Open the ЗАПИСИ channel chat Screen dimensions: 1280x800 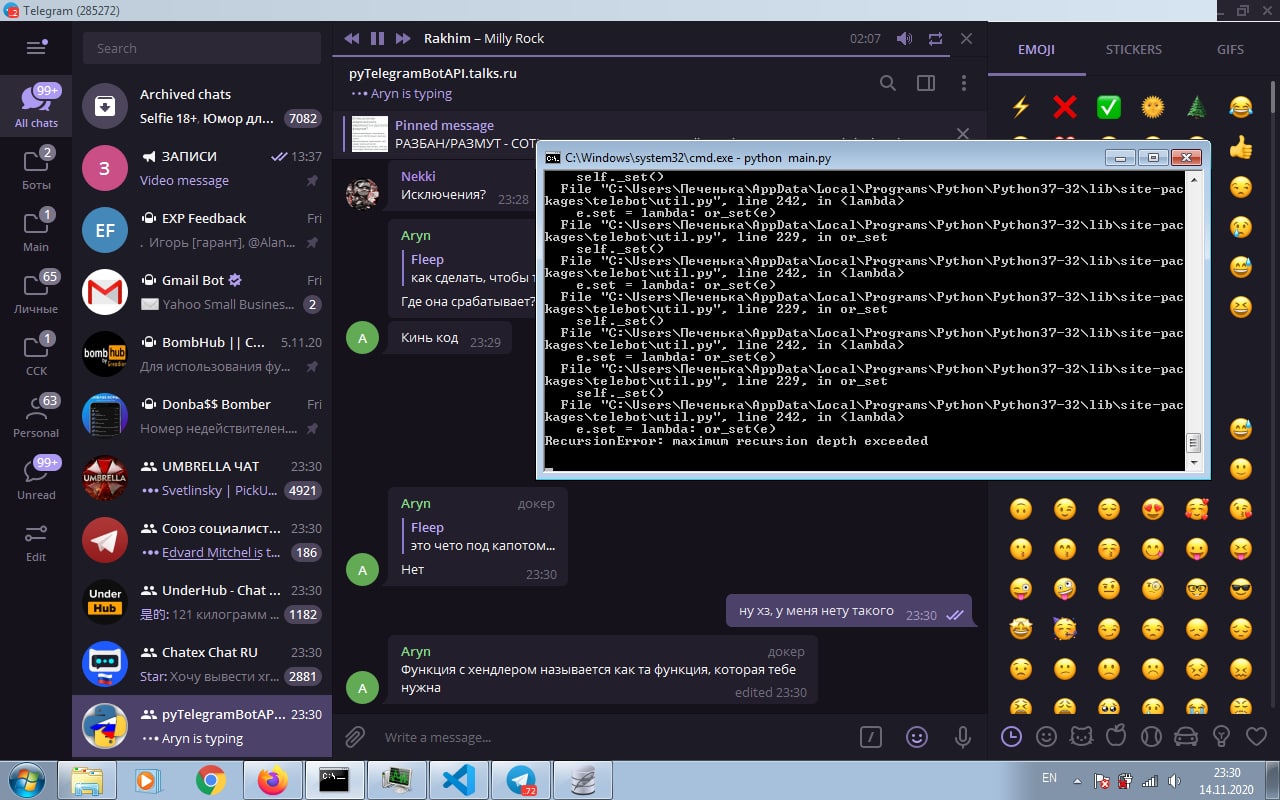202,168
